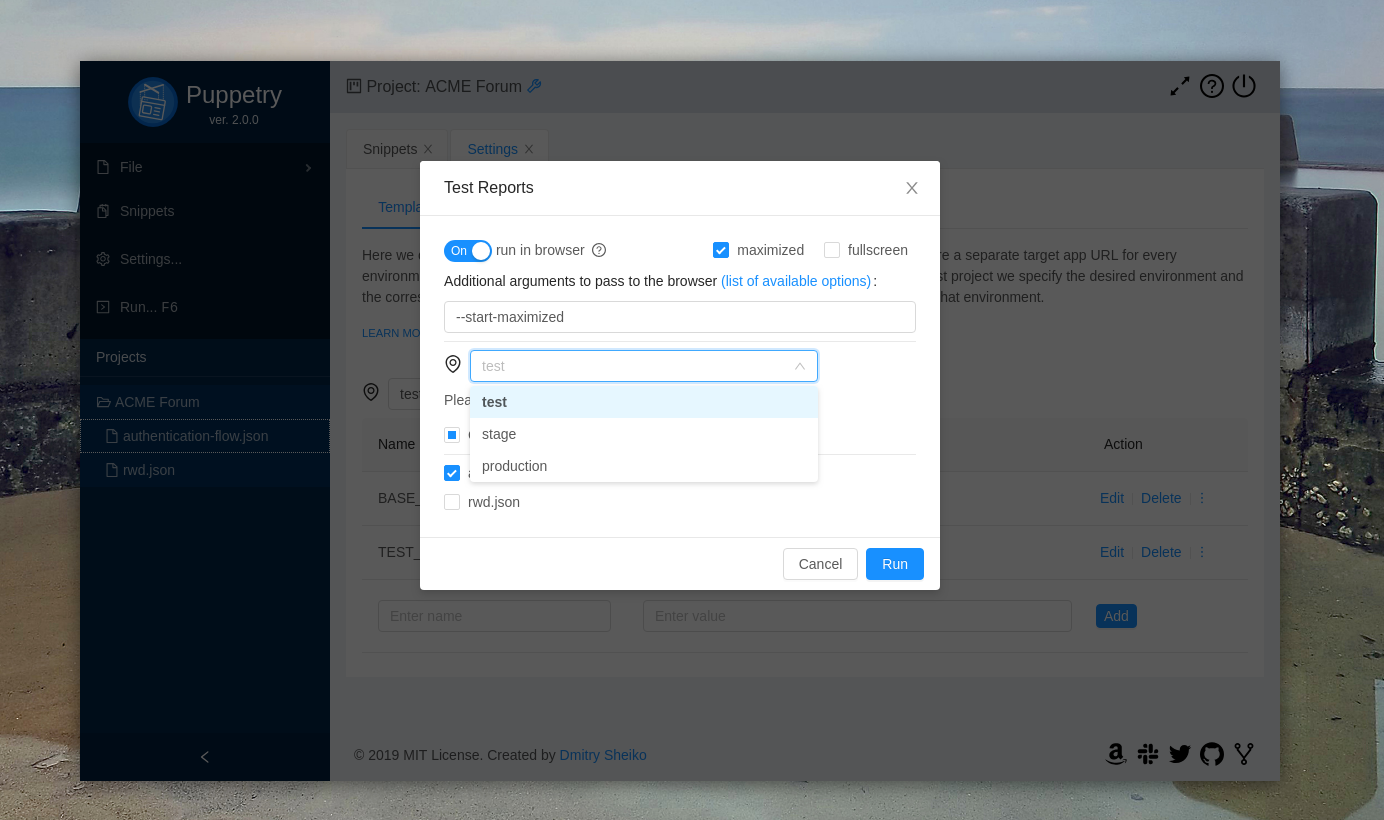Focus the Enter name input field
The width and height of the screenshot is (1384, 820).
pos(494,616)
